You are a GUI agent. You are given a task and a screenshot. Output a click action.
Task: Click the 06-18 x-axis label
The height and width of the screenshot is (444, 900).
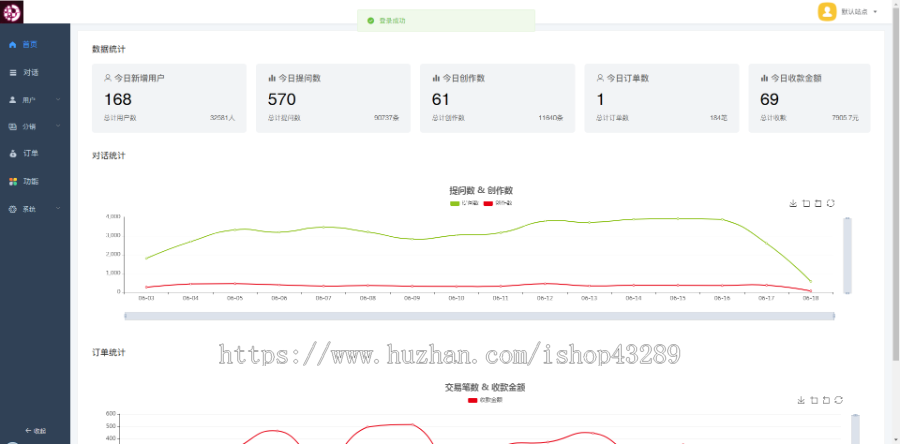point(810,298)
